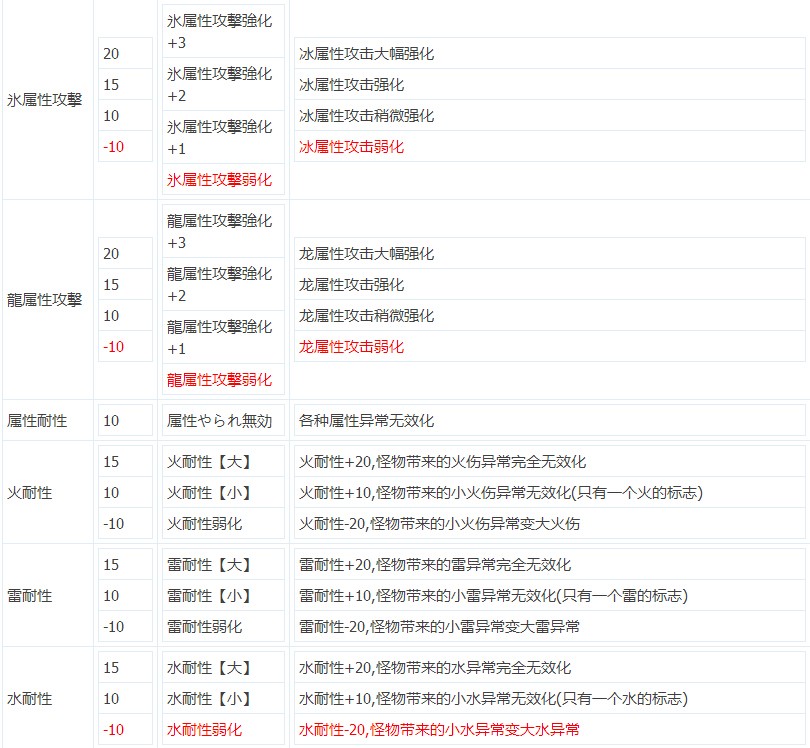Click -10 value in 雷耐性 row
This screenshot has width=810, height=748.
[x=125, y=626]
